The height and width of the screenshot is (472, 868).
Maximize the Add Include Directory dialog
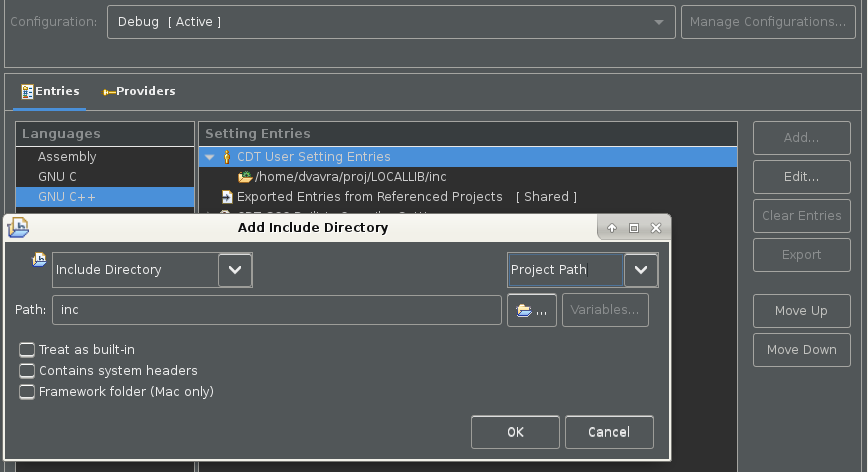pos(633,228)
